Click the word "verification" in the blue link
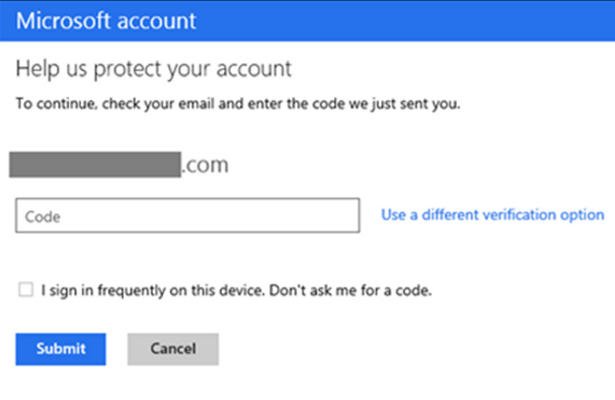 click(518, 215)
